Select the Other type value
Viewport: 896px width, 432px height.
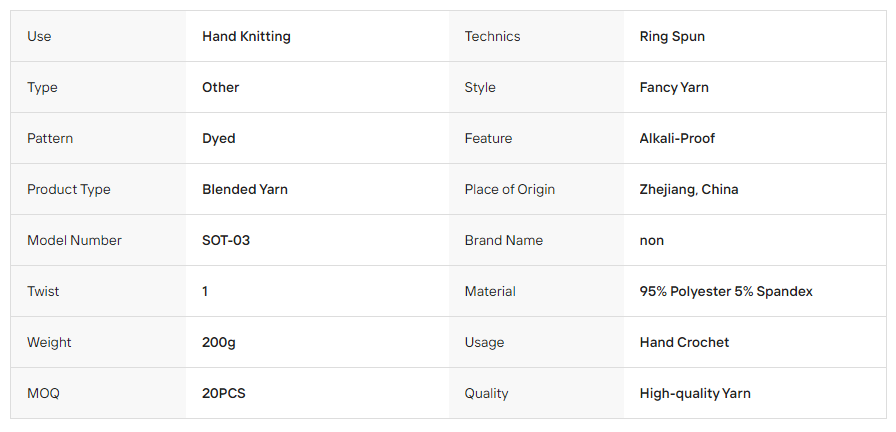click(x=221, y=87)
